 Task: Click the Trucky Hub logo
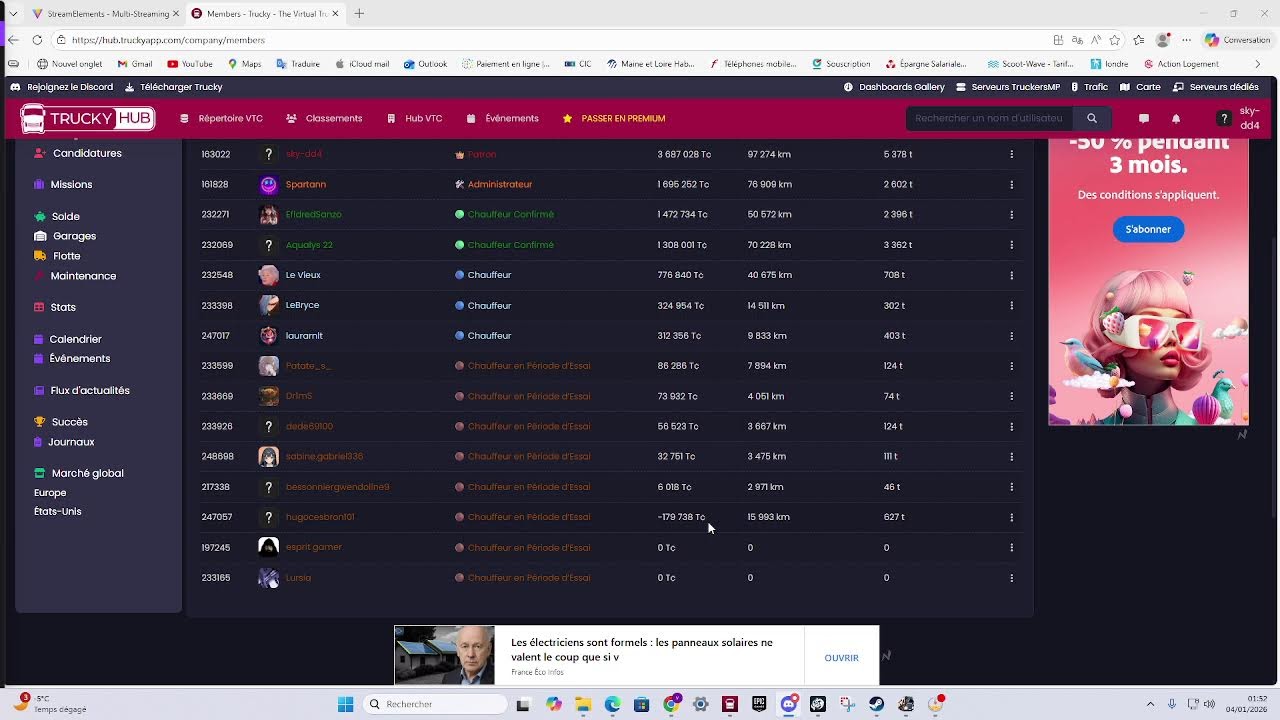click(88, 118)
